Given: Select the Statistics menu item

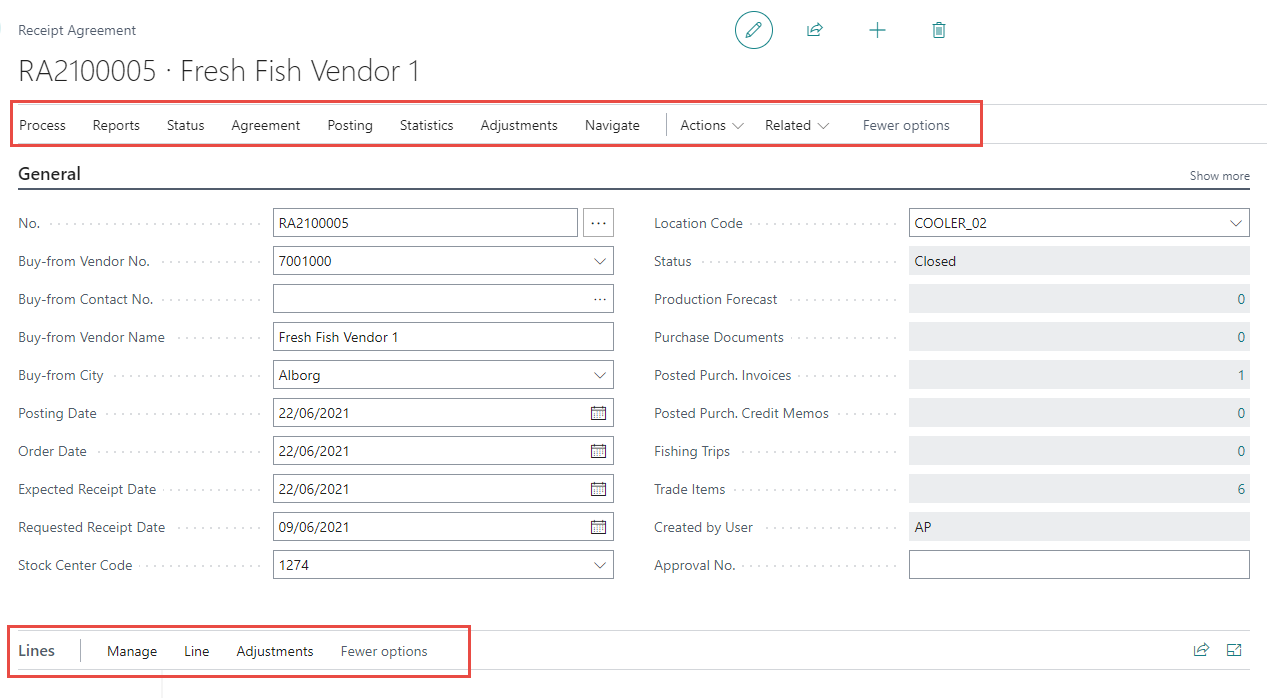Looking at the screenshot, I should [426, 125].
